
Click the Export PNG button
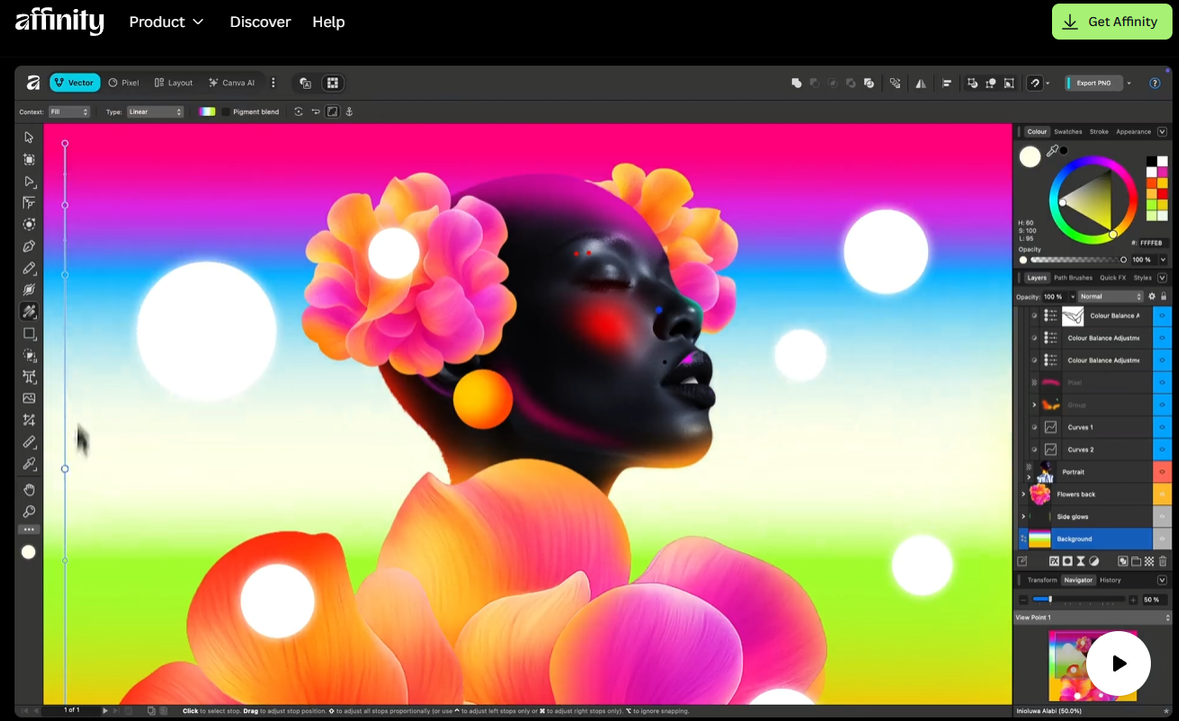1093,83
